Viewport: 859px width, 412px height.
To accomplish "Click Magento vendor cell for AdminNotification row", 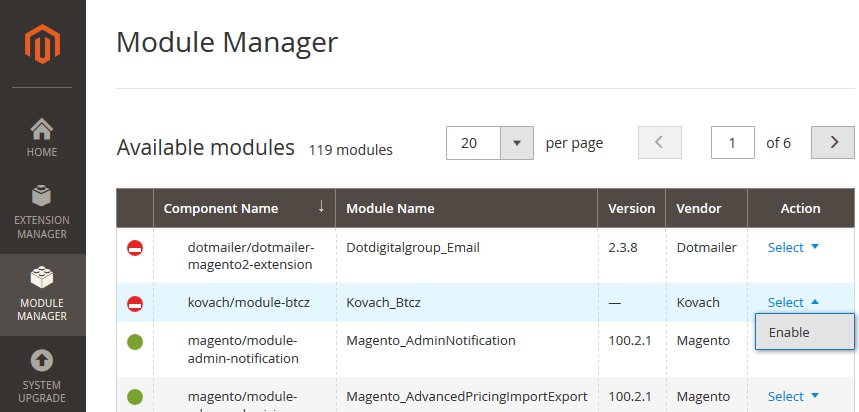I will [x=703, y=341].
